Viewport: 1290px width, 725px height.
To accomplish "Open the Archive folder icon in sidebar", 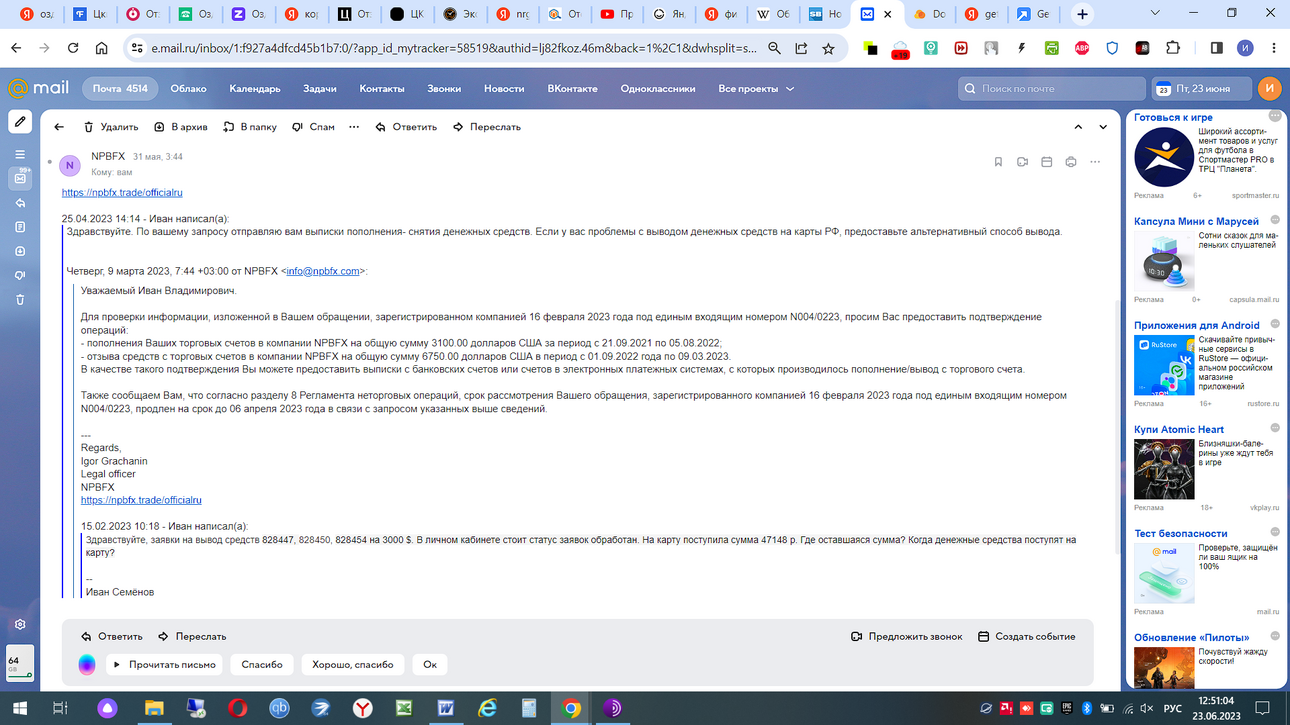I will tap(20, 251).
